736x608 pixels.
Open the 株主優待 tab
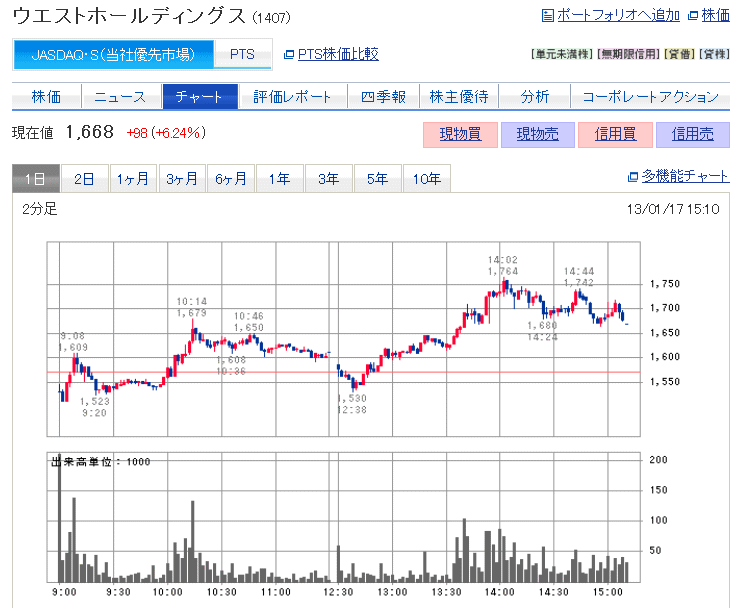coord(459,97)
